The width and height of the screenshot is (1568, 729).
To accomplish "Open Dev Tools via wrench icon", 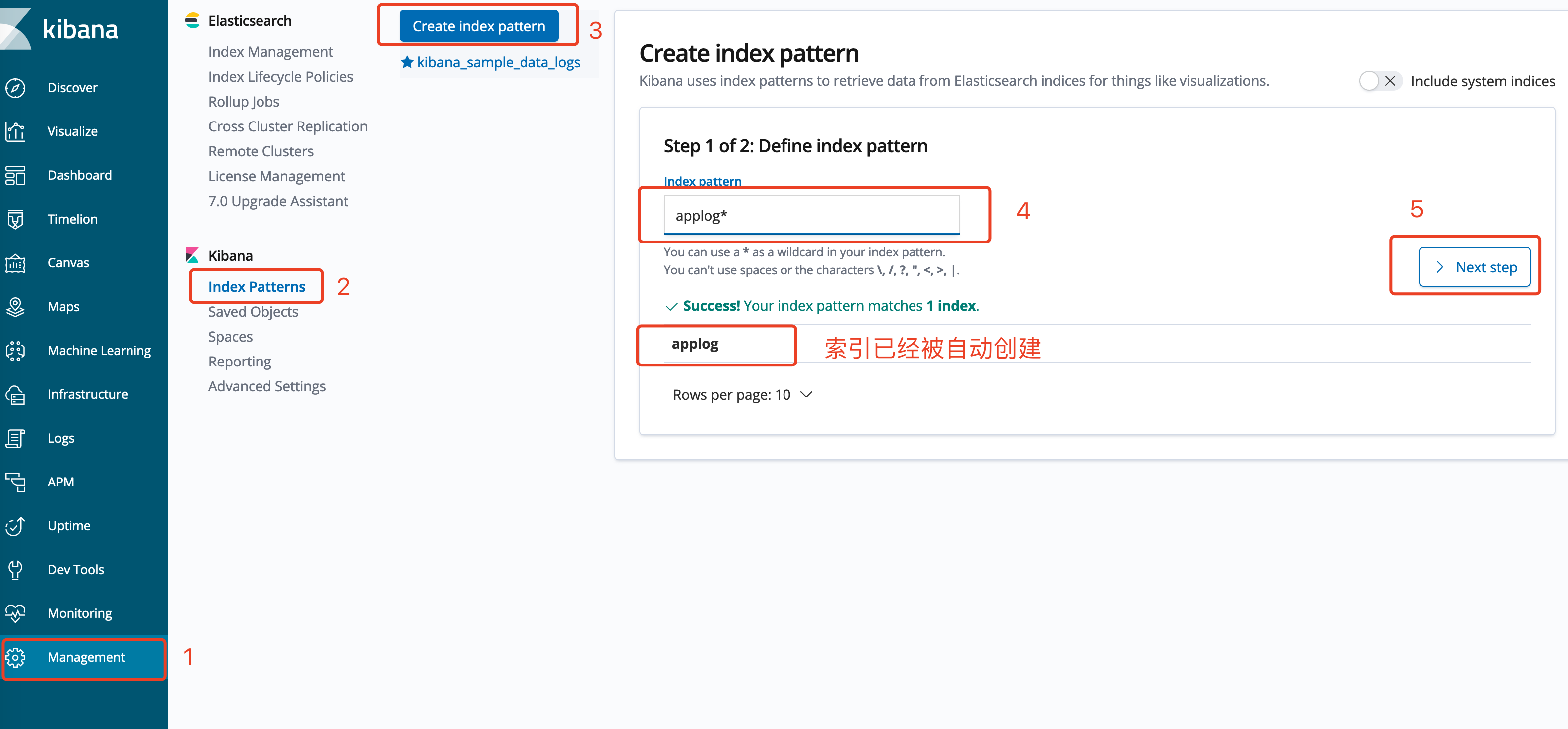I will coord(15,570).
